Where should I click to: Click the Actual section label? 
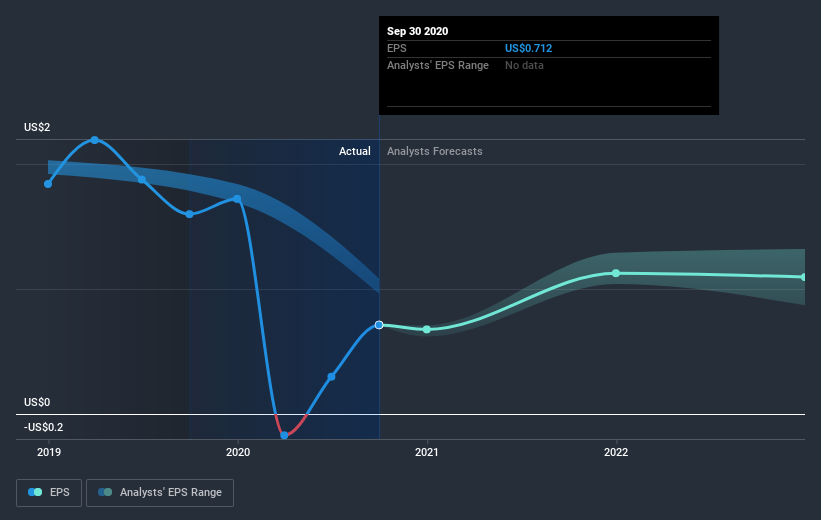click(354, 151)
